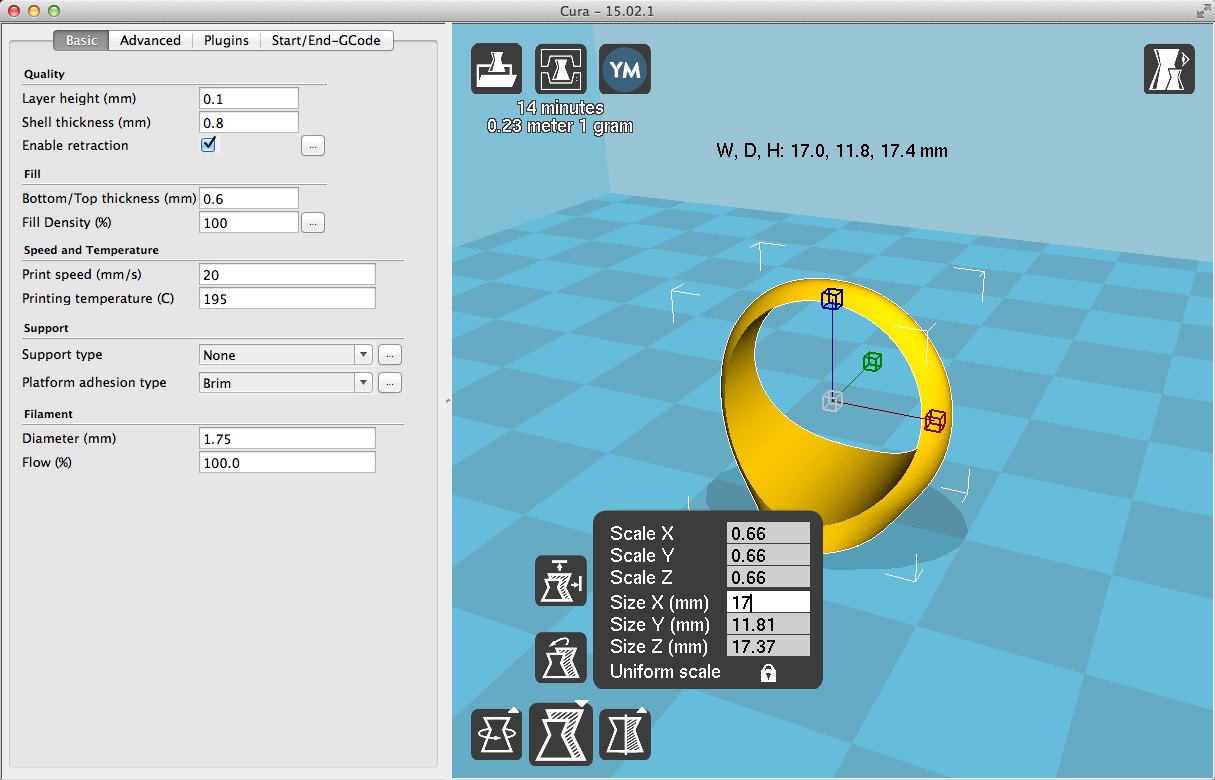Click the red X-axis scale handle
Viewport: 1215px width, 780px height.
tap(935, 421)
